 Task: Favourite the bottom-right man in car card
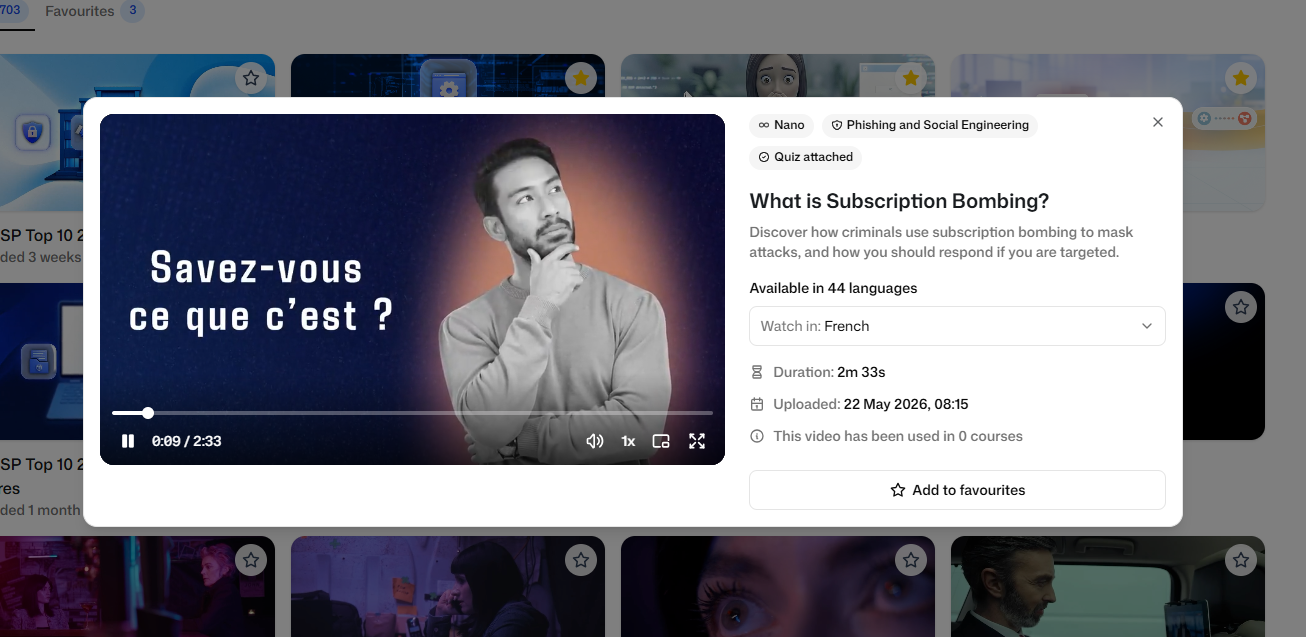point(1240,560)
